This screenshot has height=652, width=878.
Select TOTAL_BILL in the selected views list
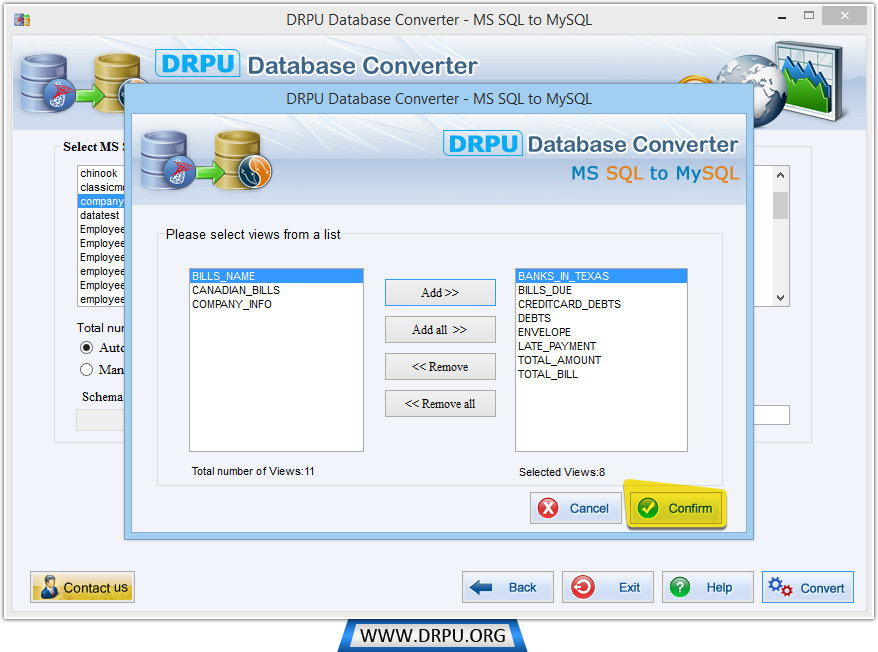pyautogui.click(x=601, y=374)
